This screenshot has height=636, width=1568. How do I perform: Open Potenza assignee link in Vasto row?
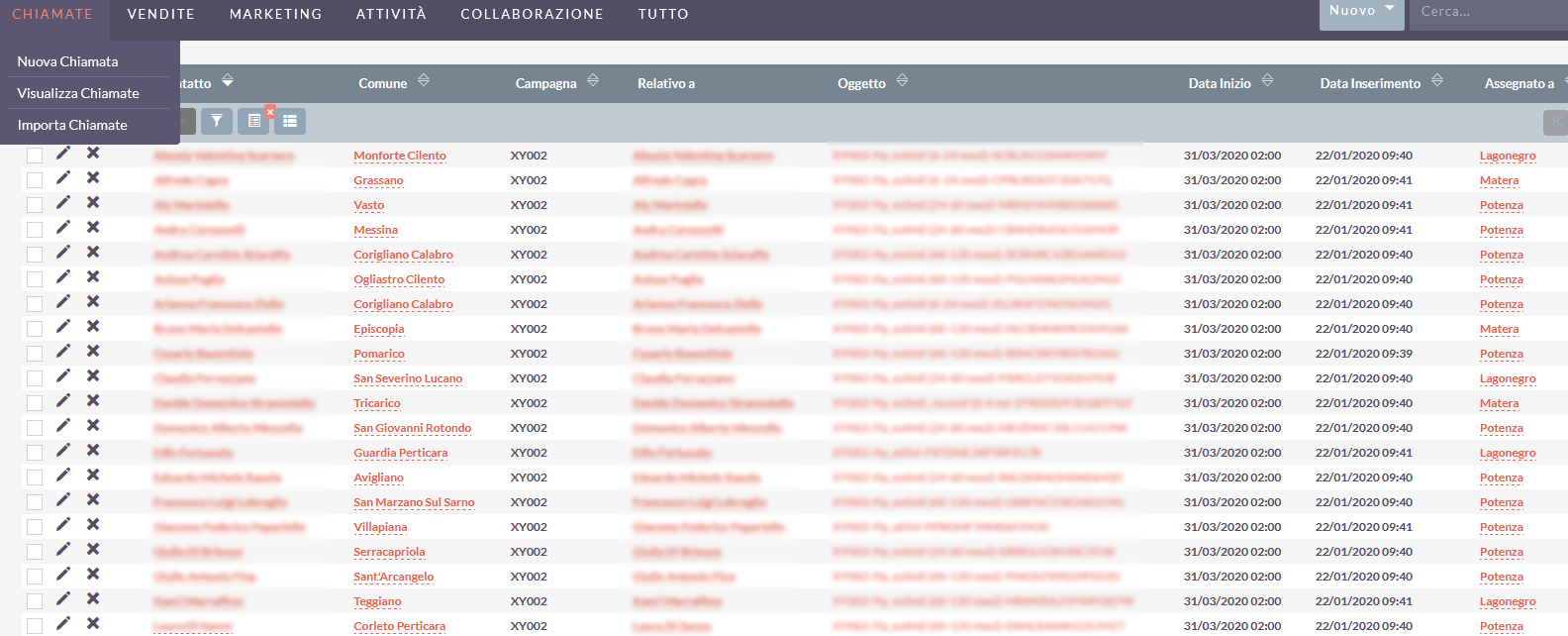point(1502,205)
